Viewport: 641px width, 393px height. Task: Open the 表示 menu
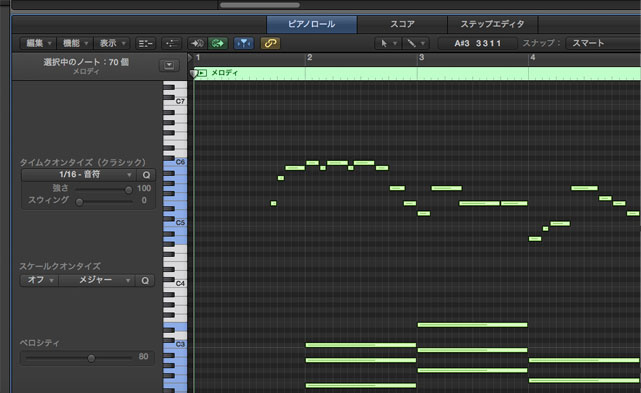tap(112, 43)
